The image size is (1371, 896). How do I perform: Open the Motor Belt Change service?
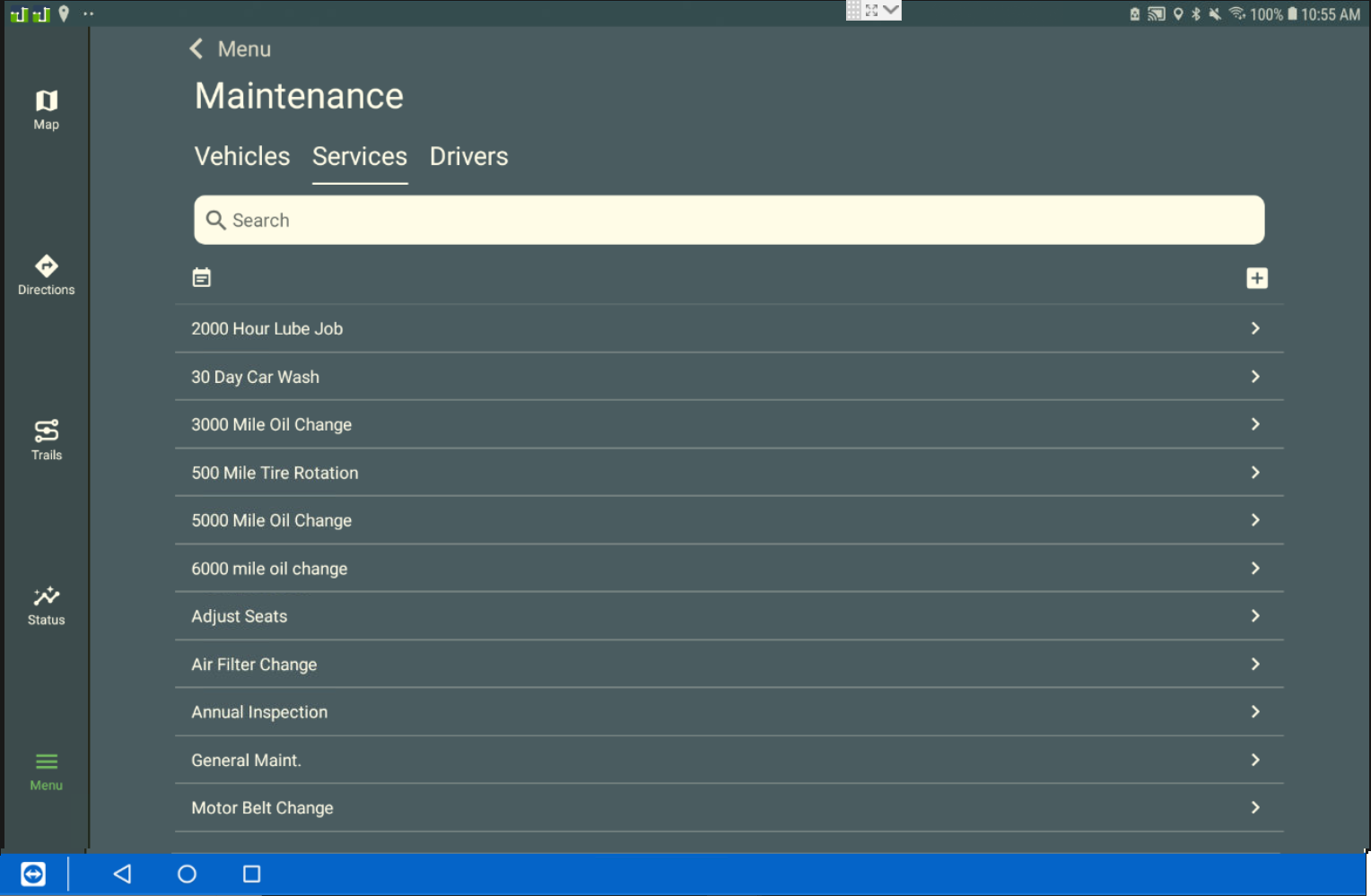262,808
